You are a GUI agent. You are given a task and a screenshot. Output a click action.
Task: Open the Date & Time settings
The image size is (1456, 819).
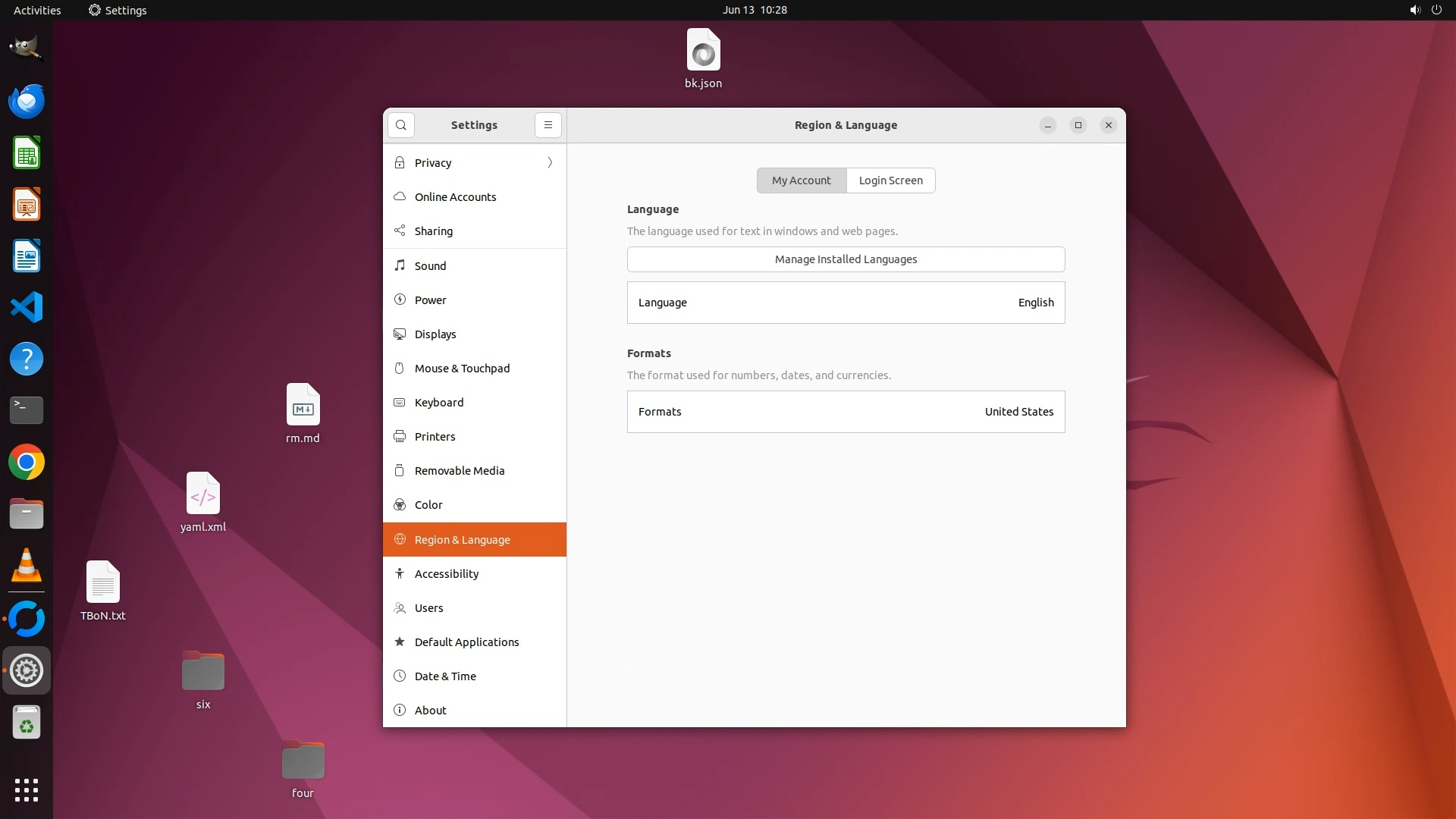click(445, 676)
